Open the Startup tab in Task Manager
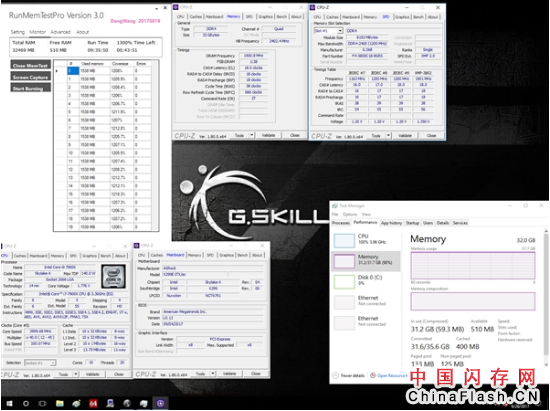The width and height of the screenshot is (550, 411). pos(412,223)
